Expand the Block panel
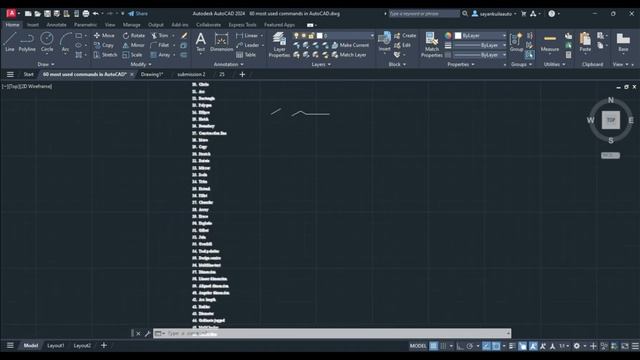Viewport: 640px width, 360px height. (397, 64)
